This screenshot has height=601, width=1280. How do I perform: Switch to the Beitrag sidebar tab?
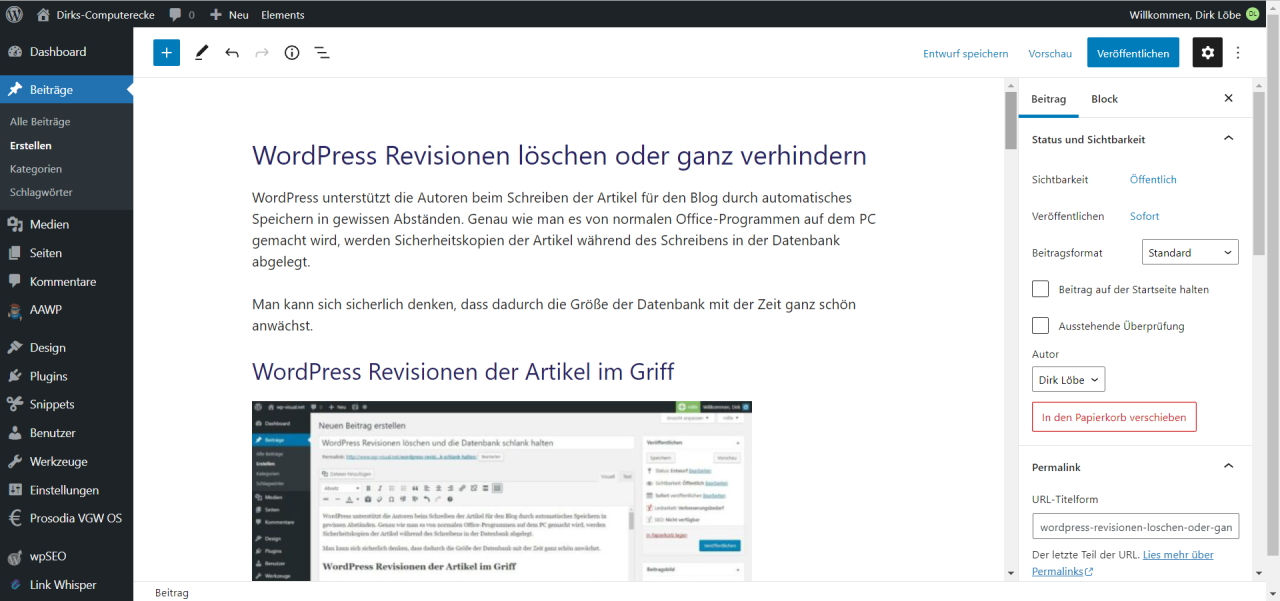click(1048, 99)
